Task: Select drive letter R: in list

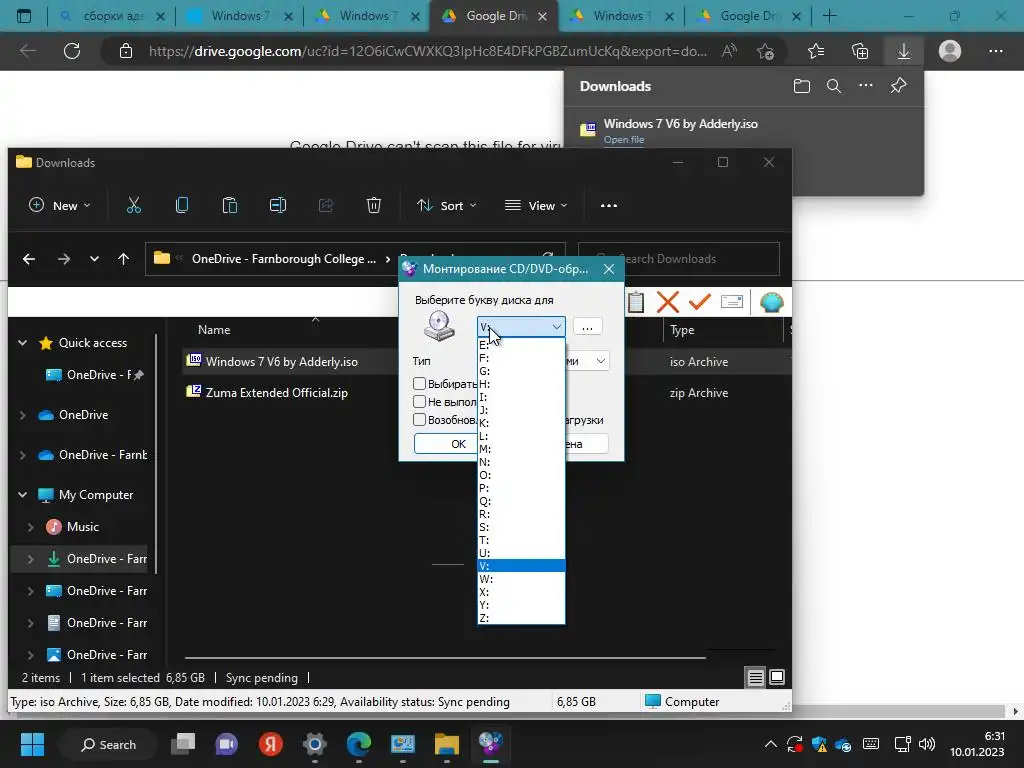Action: click(x=521, y=514)
